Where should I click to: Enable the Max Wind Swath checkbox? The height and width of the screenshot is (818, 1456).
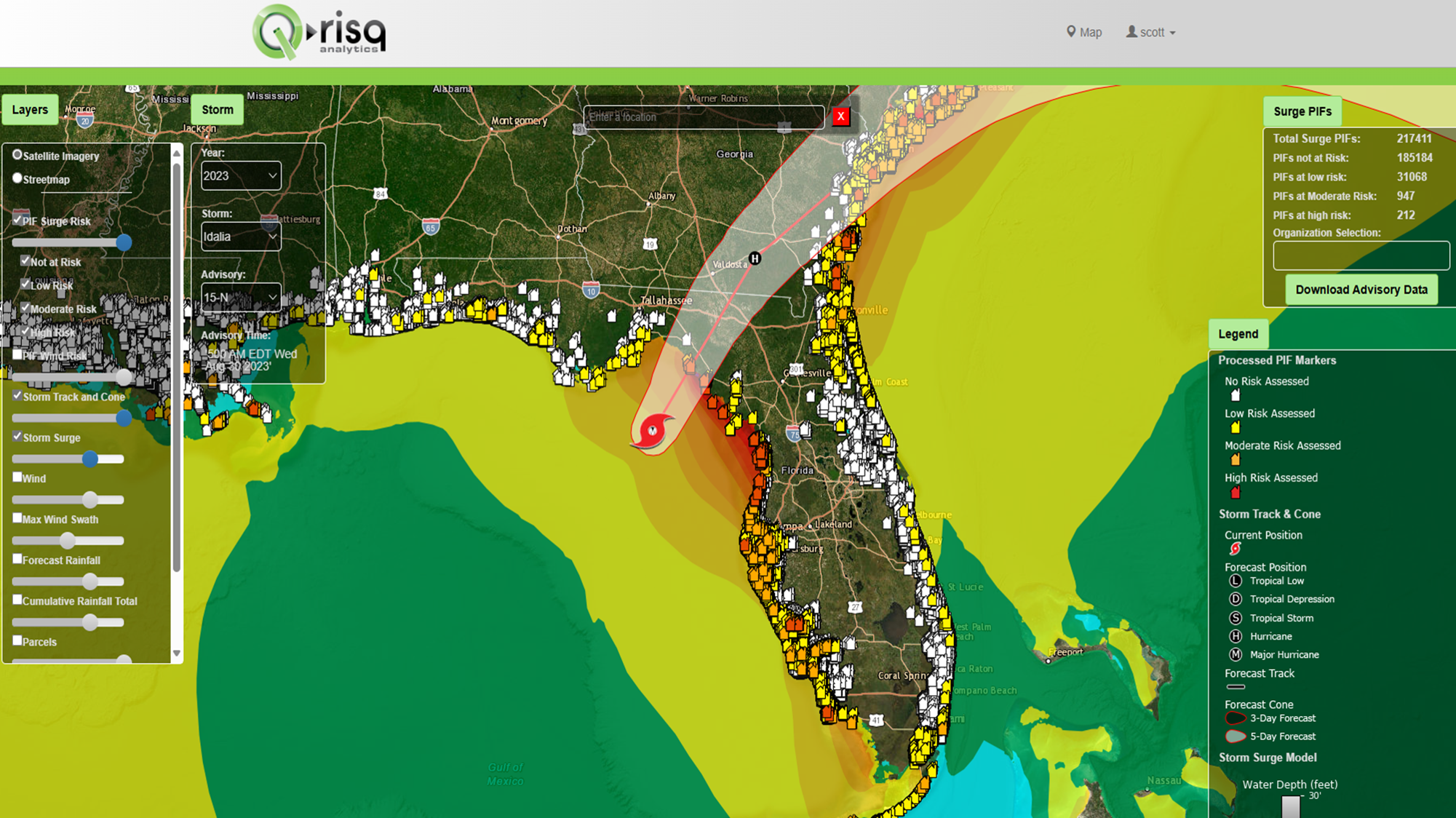tap(17, 518)
